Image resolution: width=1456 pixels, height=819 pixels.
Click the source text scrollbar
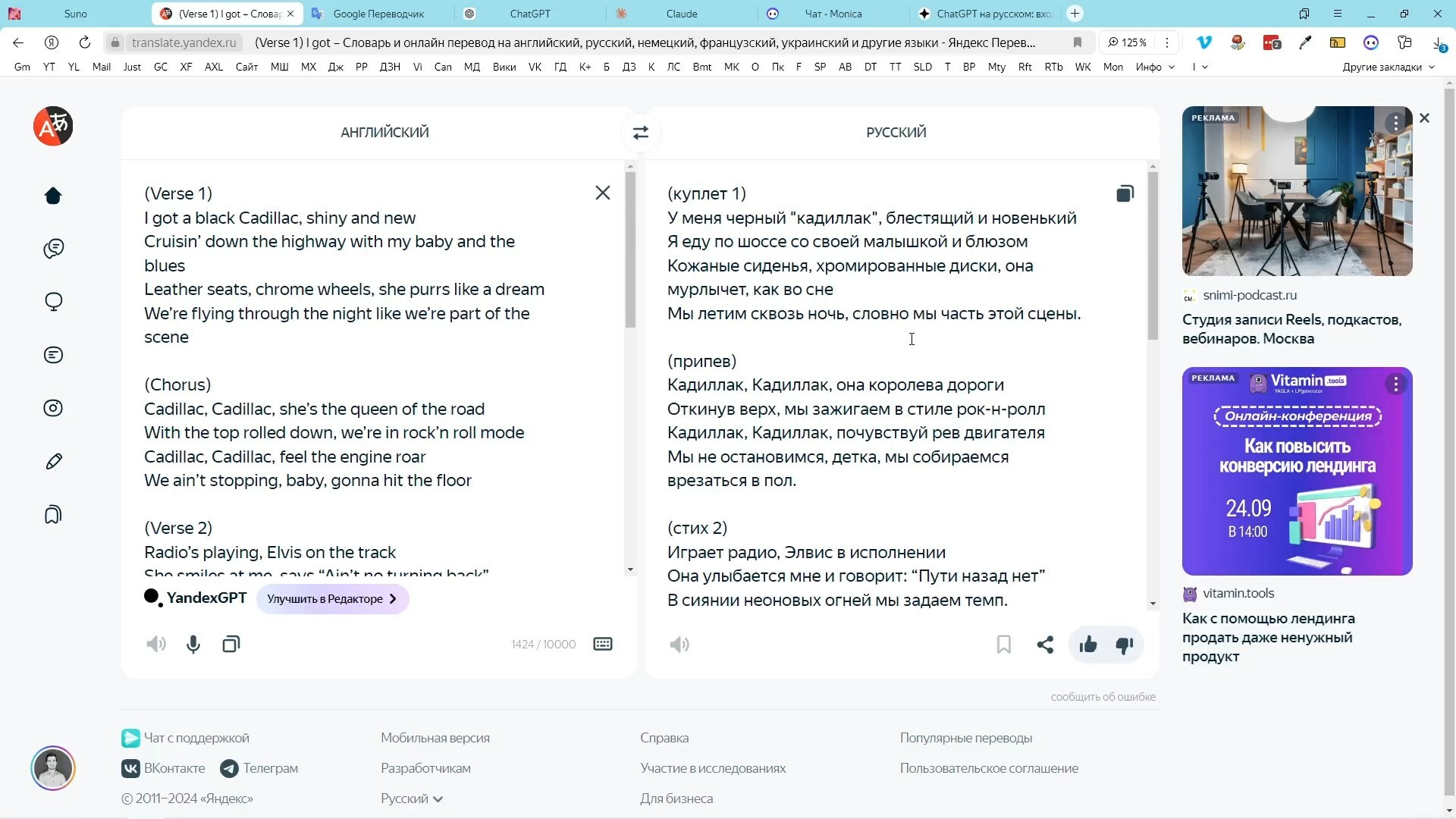point(630,249)
